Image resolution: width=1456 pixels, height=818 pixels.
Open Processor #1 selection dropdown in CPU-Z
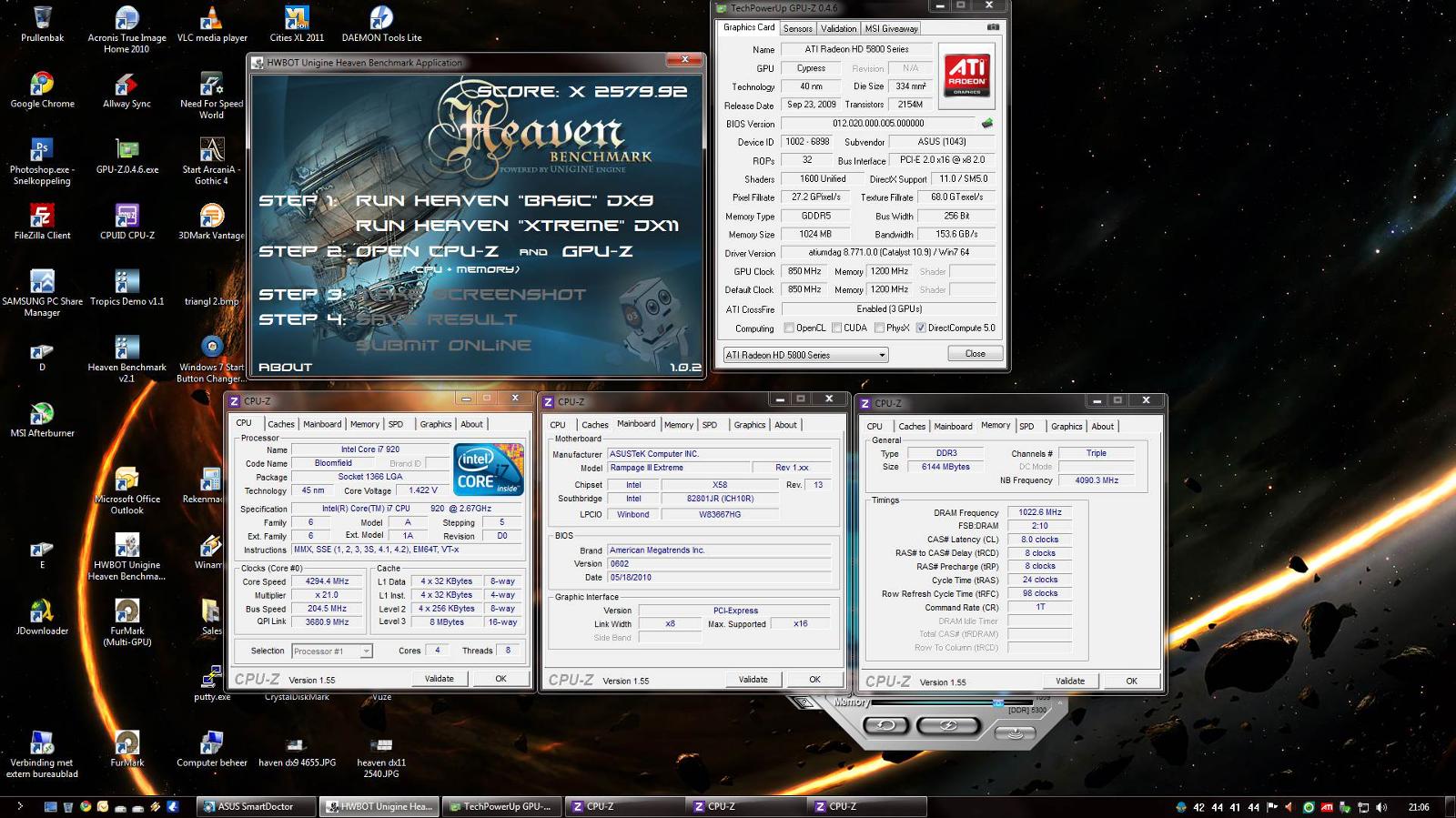(332, 651)
